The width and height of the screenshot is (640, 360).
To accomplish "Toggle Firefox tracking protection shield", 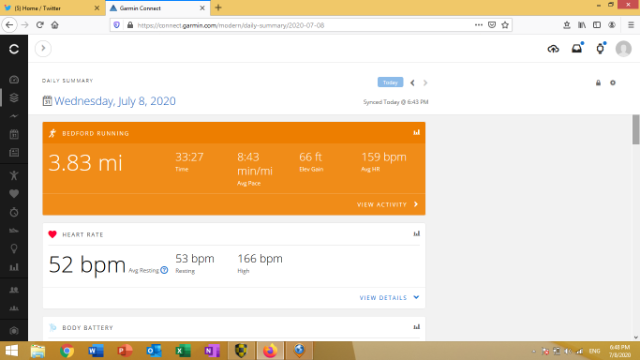I will (117, 25).
